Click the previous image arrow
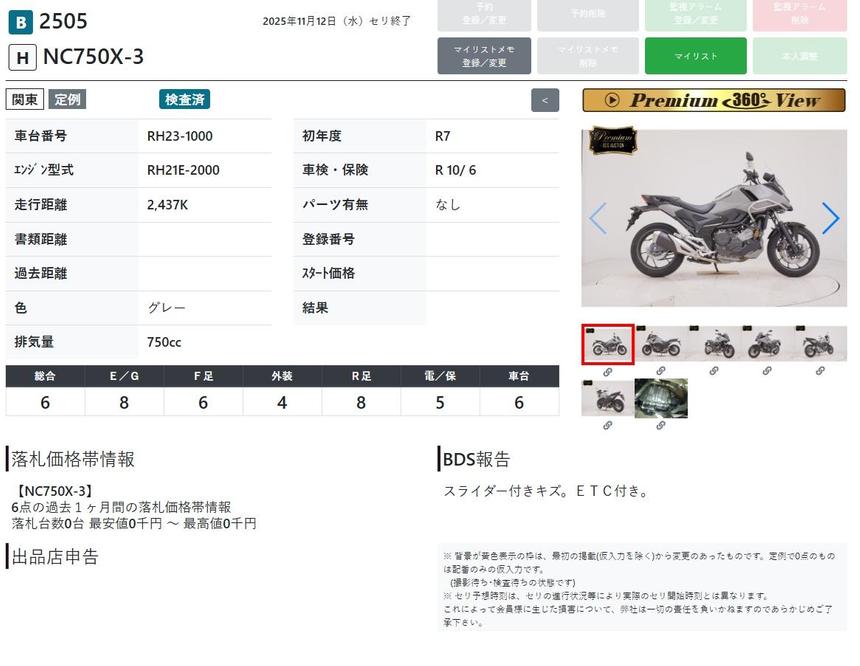 [x=597, y=218]
